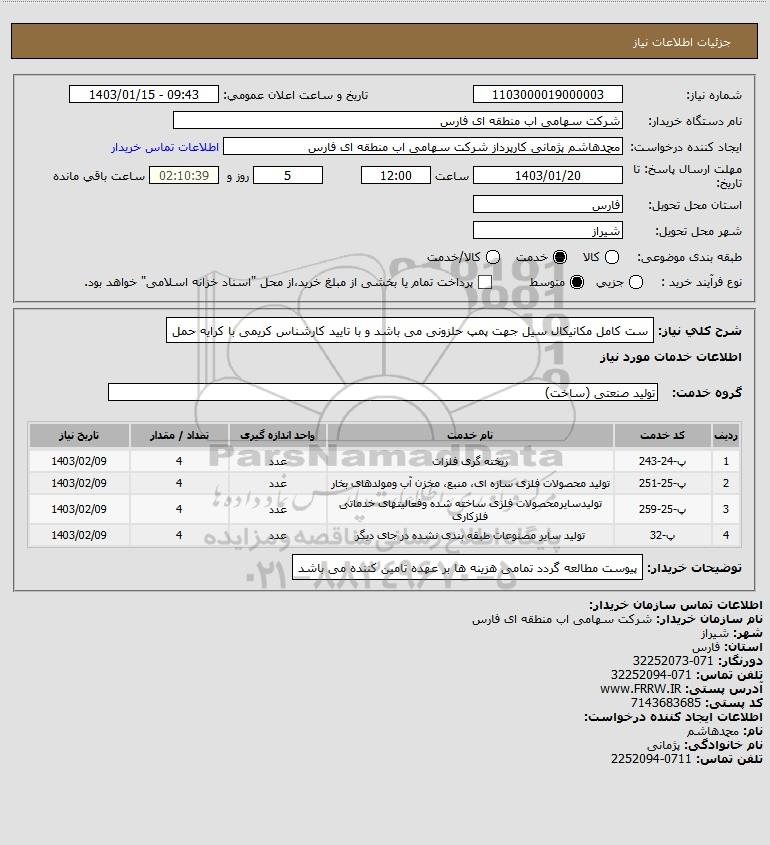Select the کالا/خدمت radio button
The height and width of the screenshot is (845, 770).
click(x=492, y=258)
